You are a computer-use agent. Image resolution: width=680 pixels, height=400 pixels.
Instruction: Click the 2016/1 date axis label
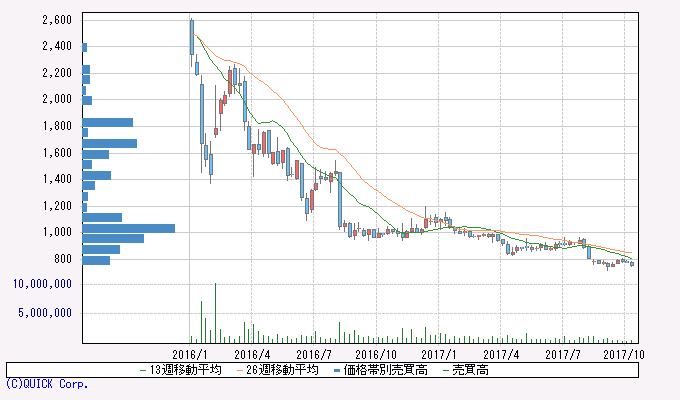(190, 355)
